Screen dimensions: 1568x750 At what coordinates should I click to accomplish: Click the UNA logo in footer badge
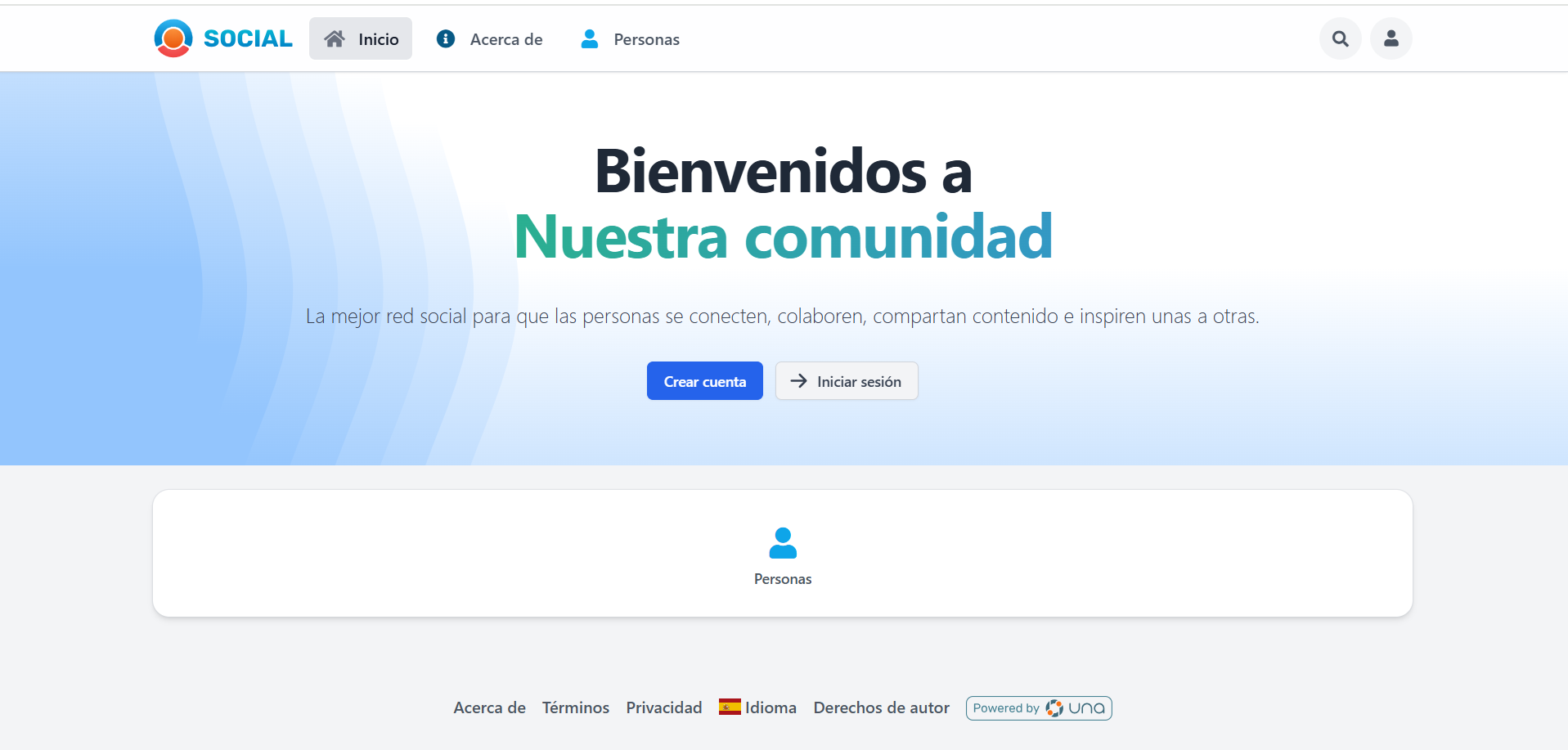1076,708
